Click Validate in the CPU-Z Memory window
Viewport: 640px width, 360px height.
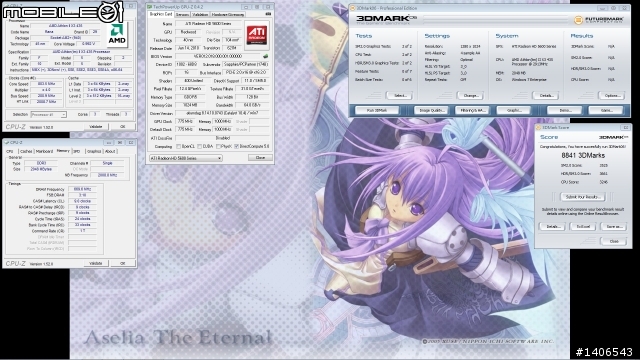pyautogui.click(x=96, y=263)
